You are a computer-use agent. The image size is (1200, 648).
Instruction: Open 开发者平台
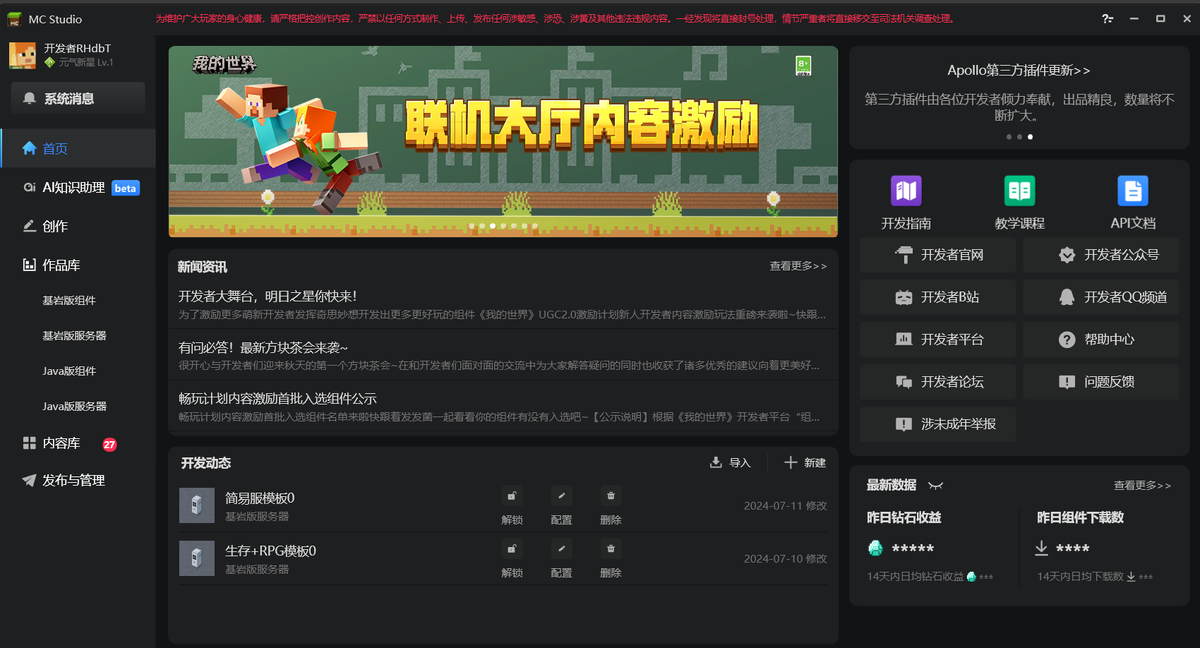(938, 339)
